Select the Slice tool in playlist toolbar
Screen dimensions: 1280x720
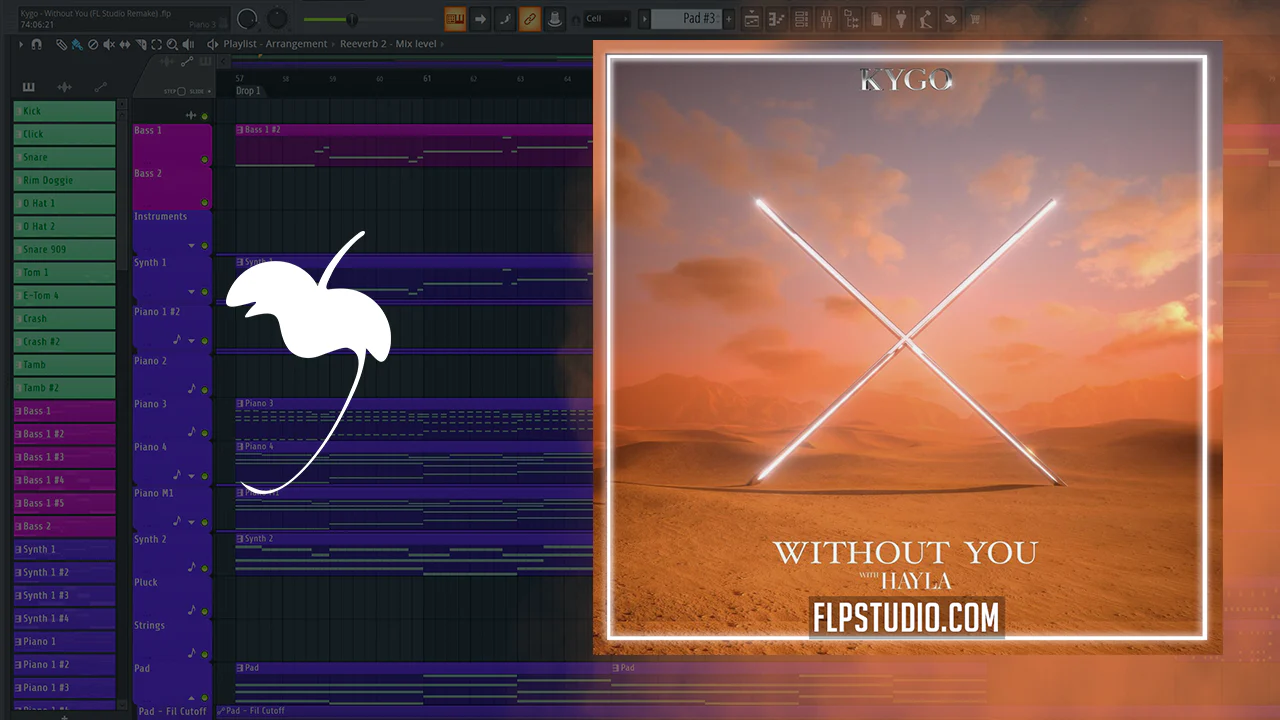(x=141, y=45)
